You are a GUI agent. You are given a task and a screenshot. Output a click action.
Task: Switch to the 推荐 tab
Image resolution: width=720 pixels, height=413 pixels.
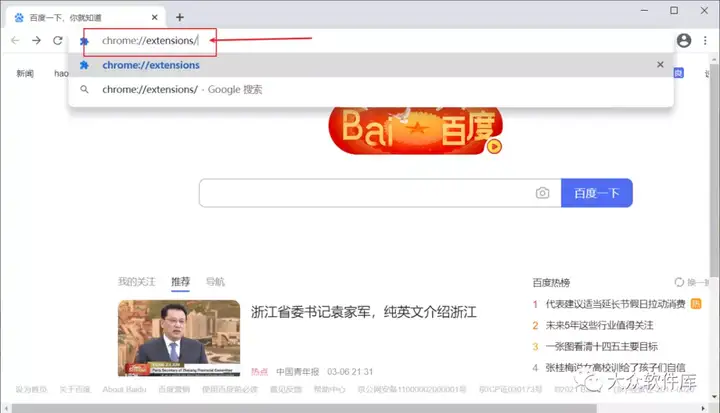(x=180, y=282)
